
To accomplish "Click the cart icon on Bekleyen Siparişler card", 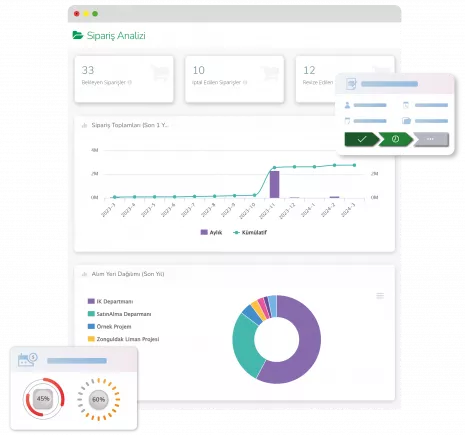I will (x=160, y=73).
